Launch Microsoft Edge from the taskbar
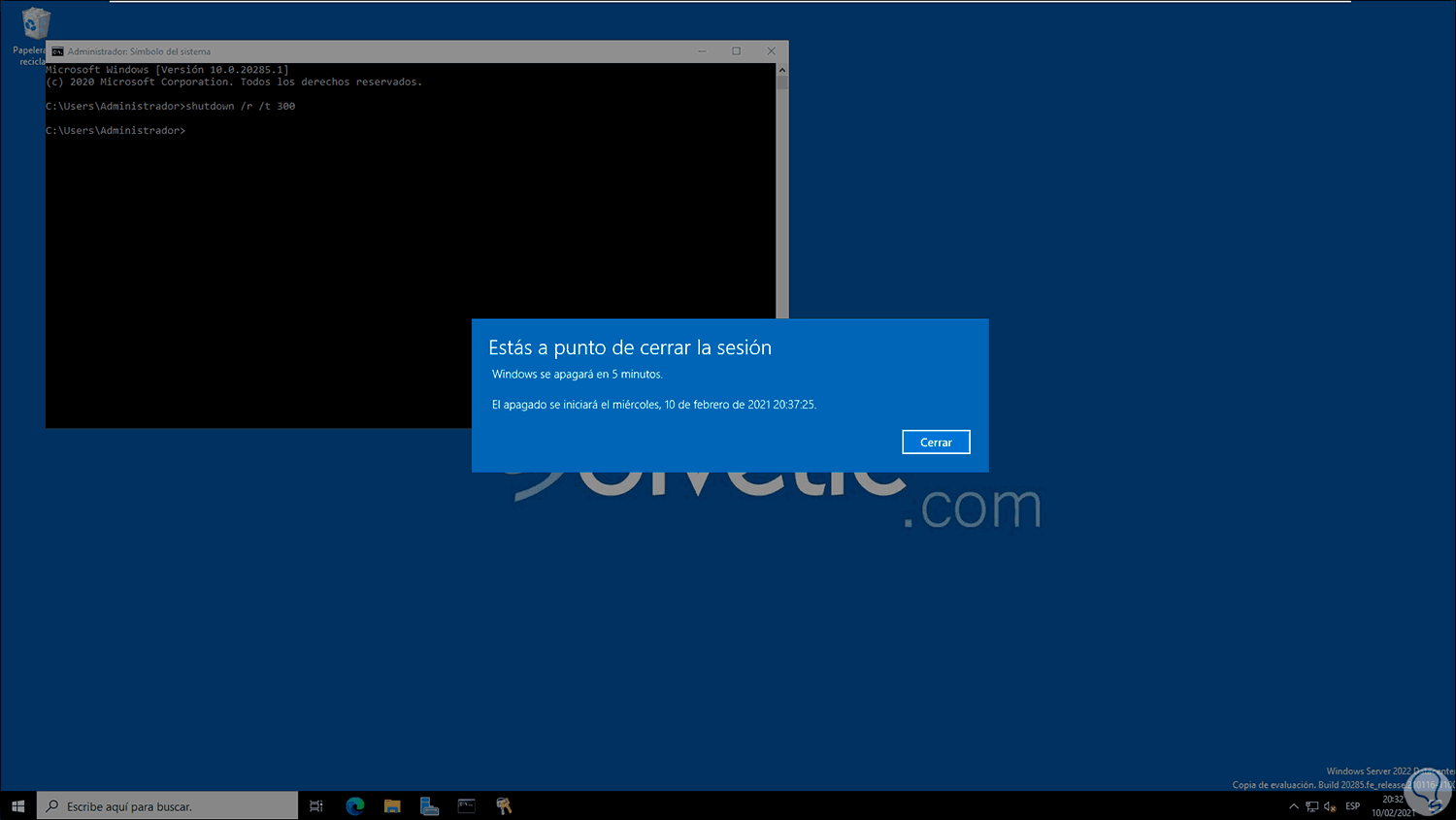 tap(355, 805)
